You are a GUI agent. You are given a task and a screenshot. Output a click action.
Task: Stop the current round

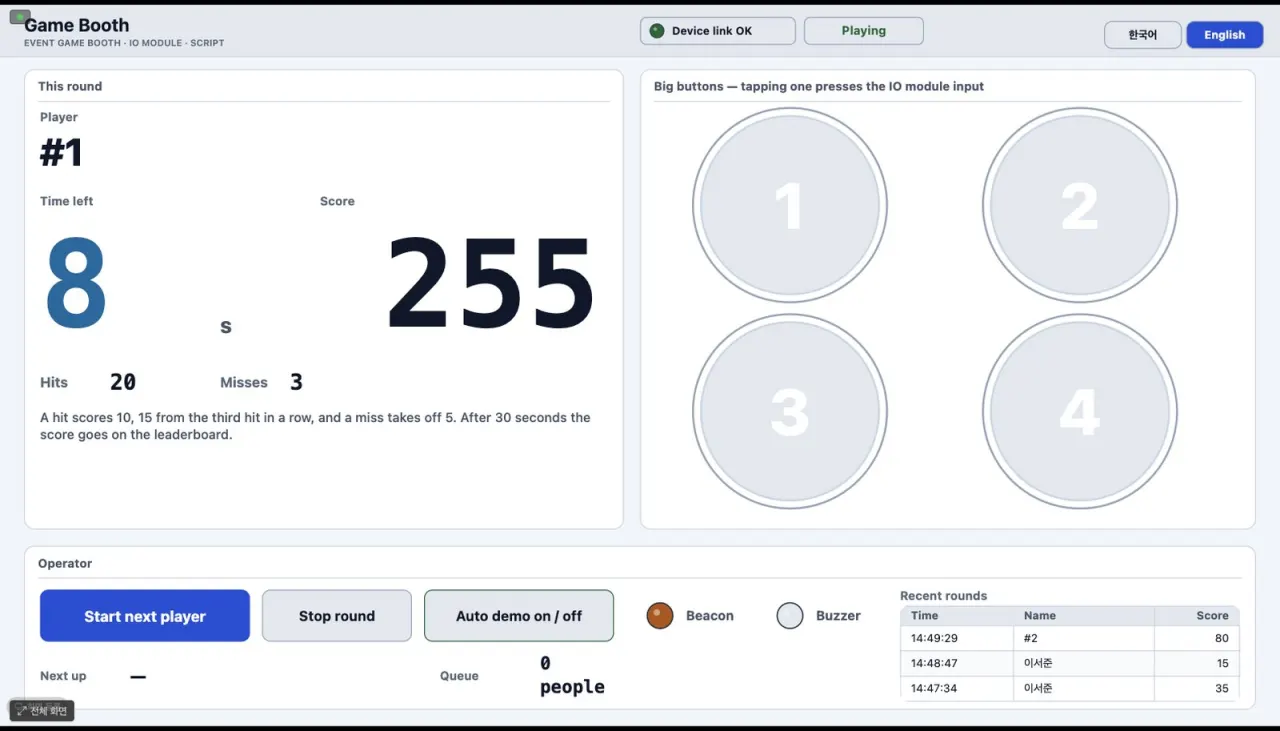[337, 616]
